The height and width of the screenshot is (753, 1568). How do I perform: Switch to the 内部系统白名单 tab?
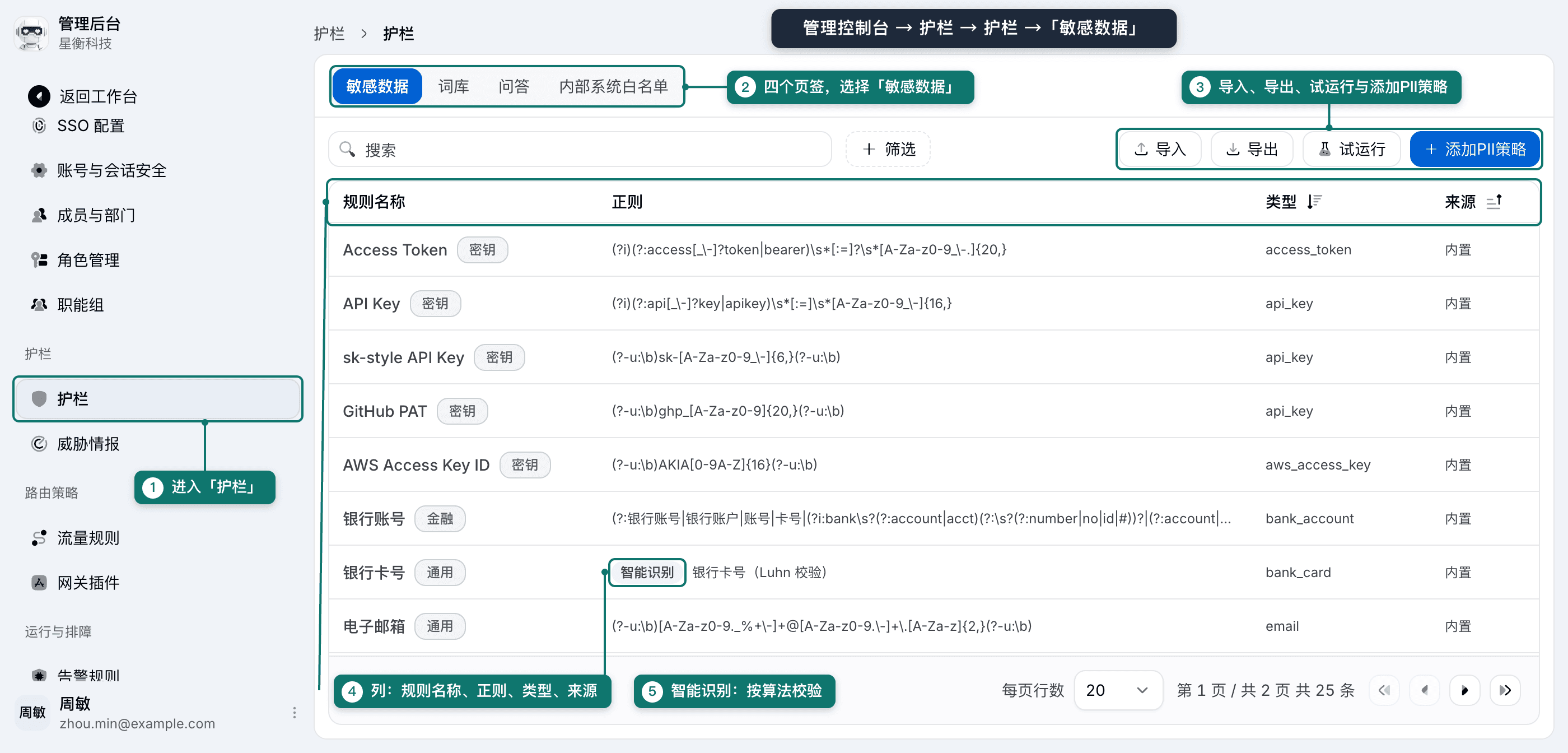(614, 86)
